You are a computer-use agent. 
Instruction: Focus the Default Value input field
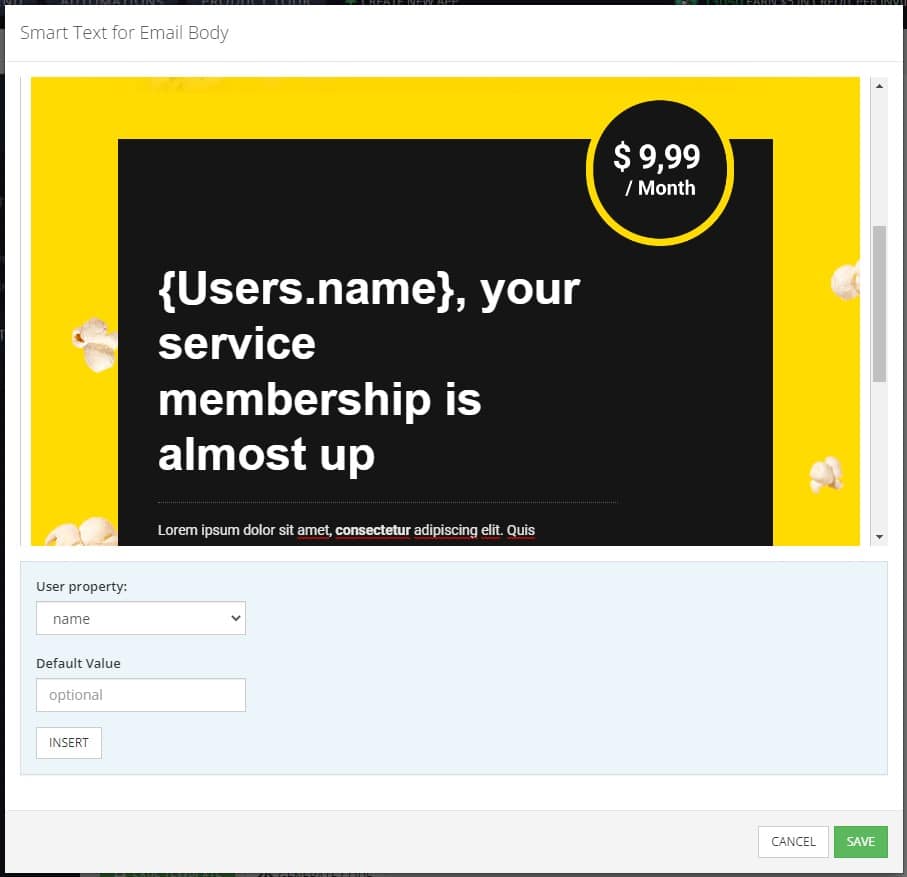click(141, 695)
